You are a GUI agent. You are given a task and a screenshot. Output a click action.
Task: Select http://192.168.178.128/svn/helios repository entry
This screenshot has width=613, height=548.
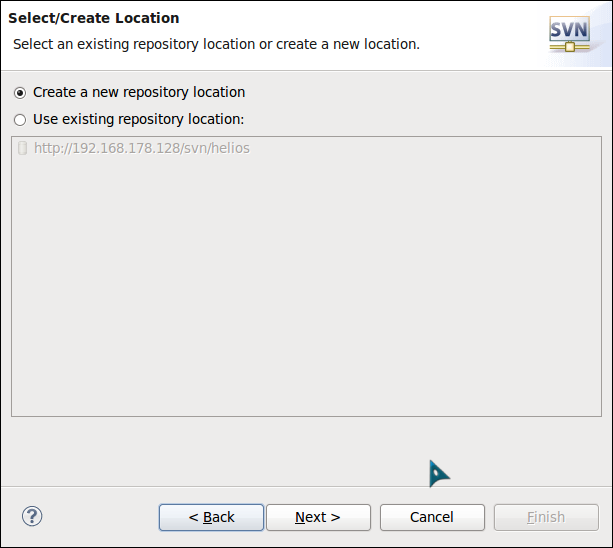(142, 148)
